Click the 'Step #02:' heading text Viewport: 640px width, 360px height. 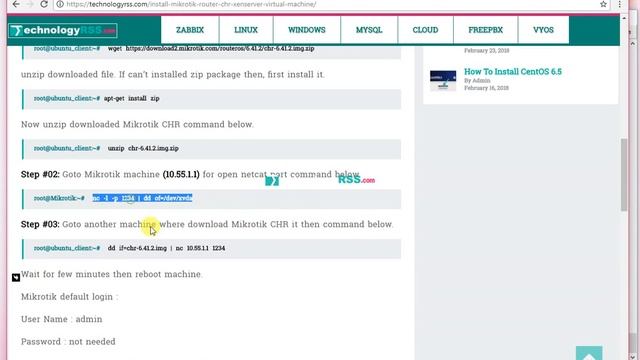click(x=40, y=174)
